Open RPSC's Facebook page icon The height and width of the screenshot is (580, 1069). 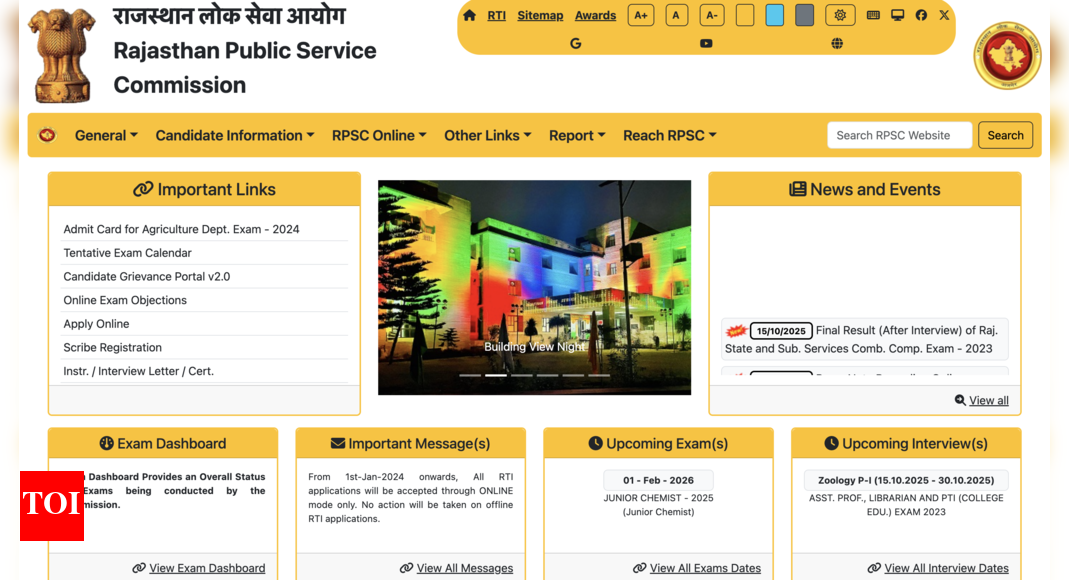click(x=921, y=15)
